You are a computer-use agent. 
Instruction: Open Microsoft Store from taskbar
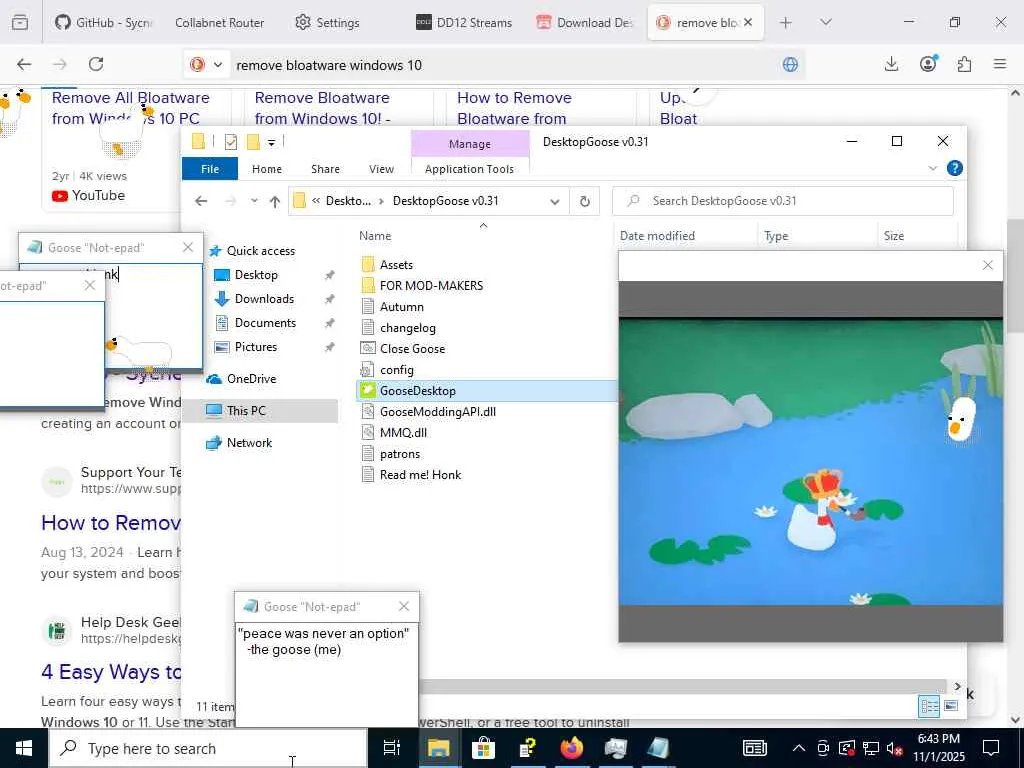[483, 748]
